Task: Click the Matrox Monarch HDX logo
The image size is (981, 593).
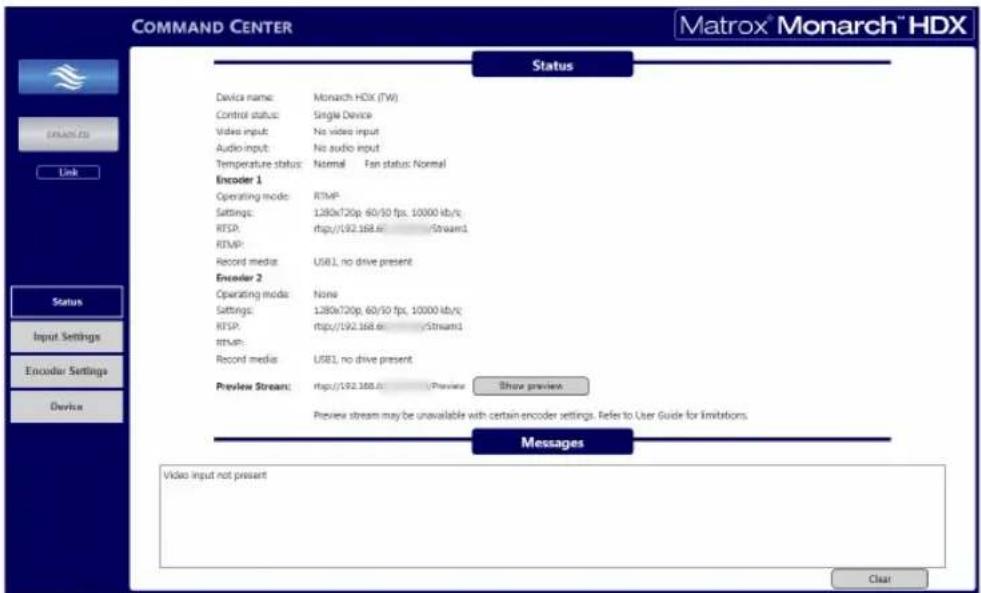Action: tap(824, 27)
